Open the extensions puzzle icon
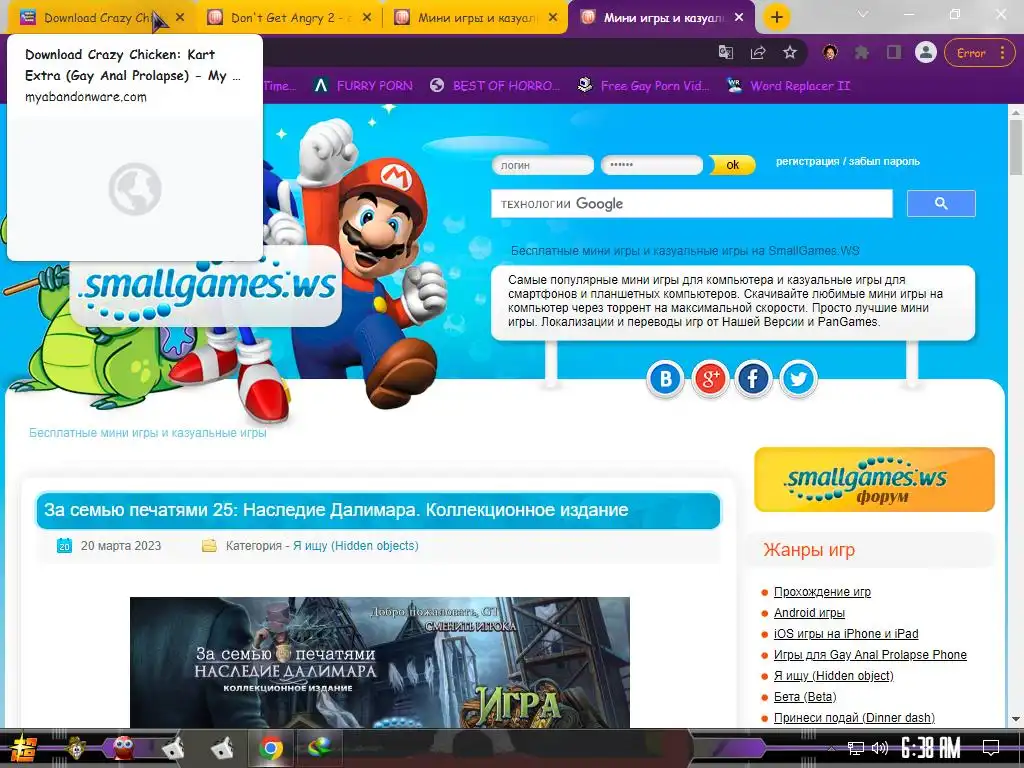The width and height of the screenshot is (1024, 768). click(862, 53)
